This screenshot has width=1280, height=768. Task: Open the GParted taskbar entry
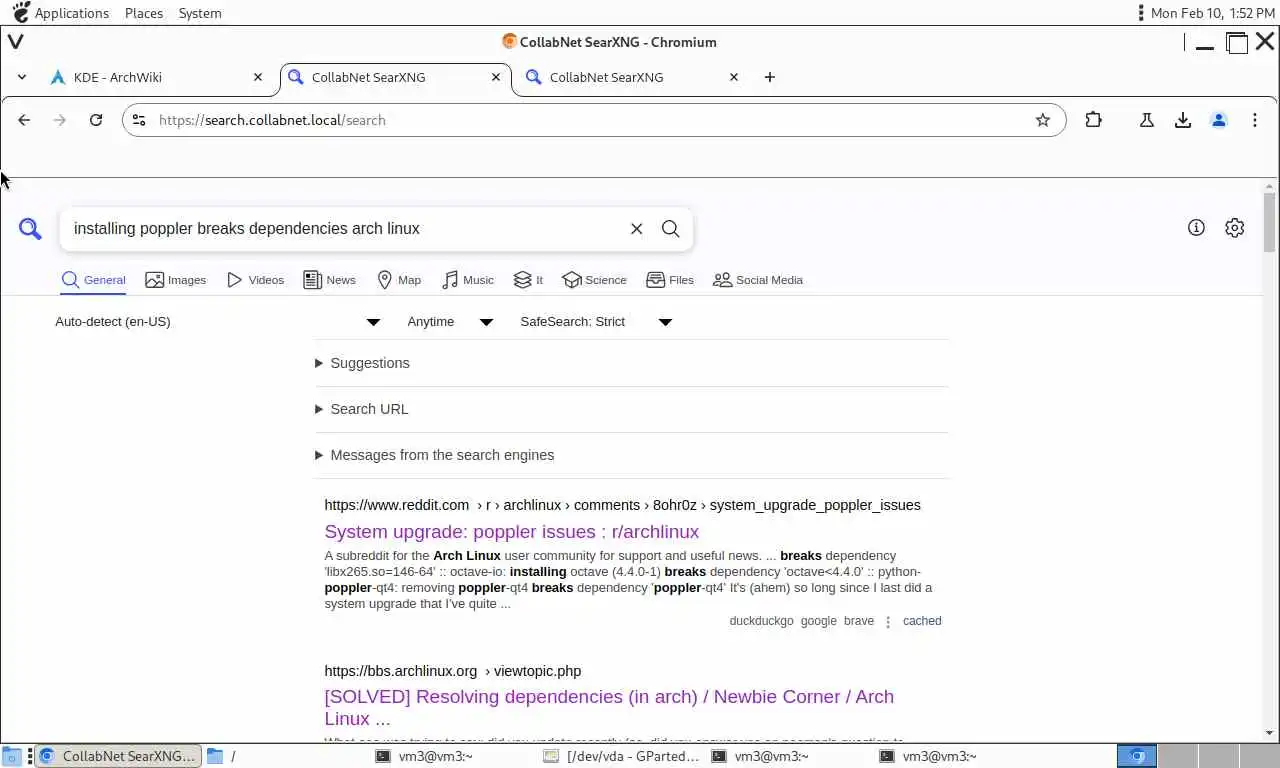pos(623,757)
